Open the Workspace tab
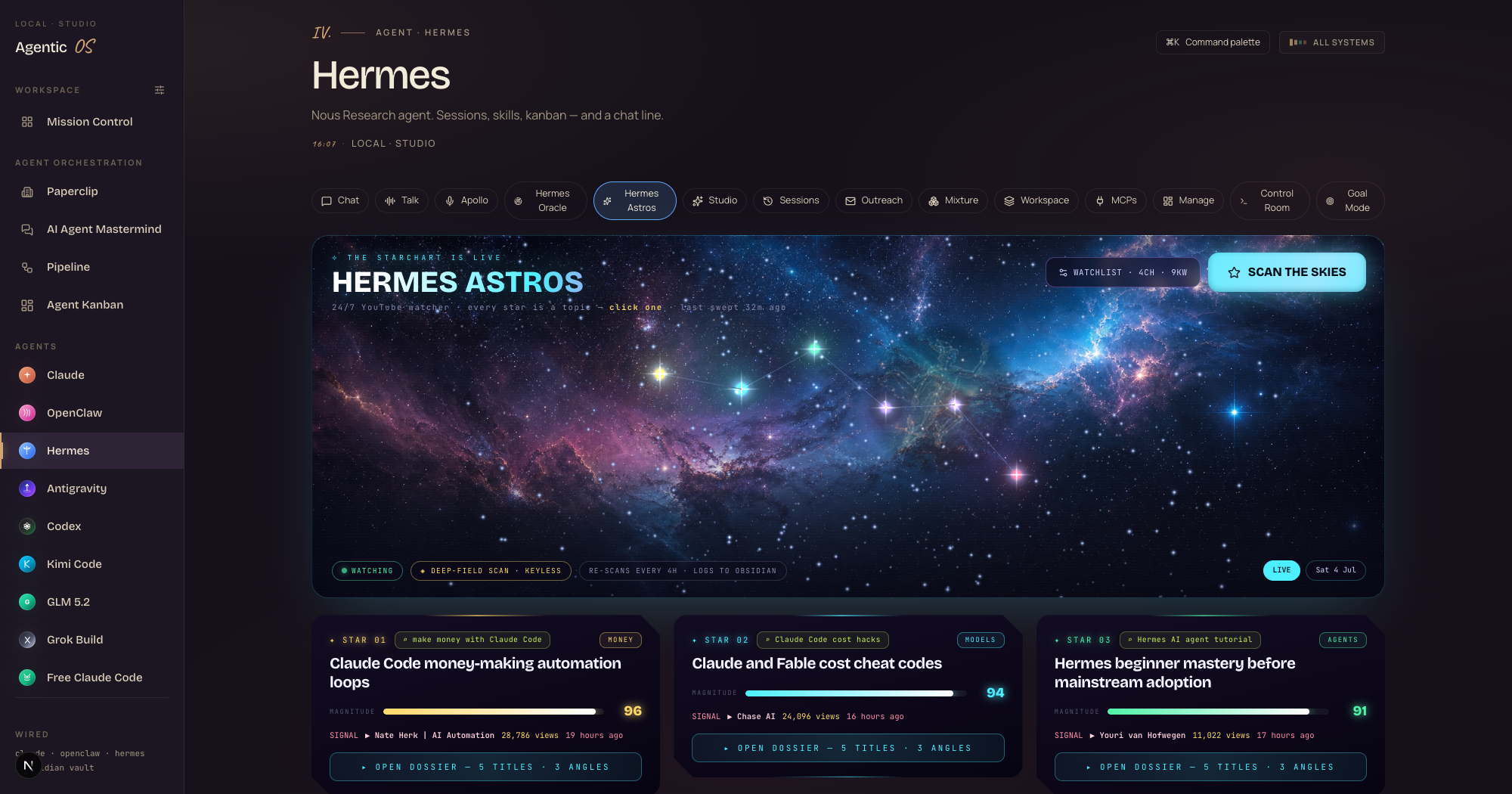Viewport: 1512px width, 794px height. tap(1036, 200)
